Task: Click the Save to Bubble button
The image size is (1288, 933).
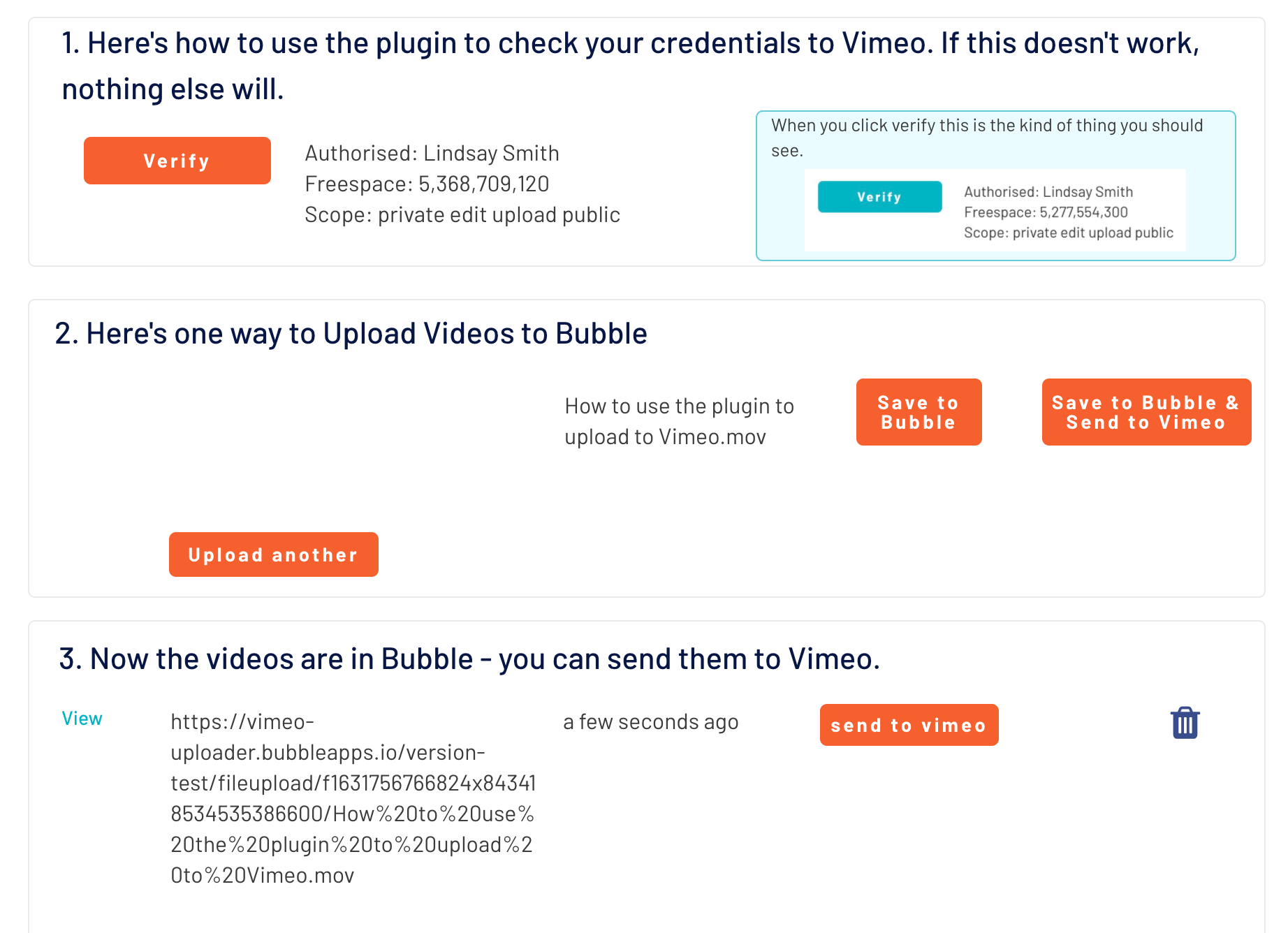Action: [919, 412]
